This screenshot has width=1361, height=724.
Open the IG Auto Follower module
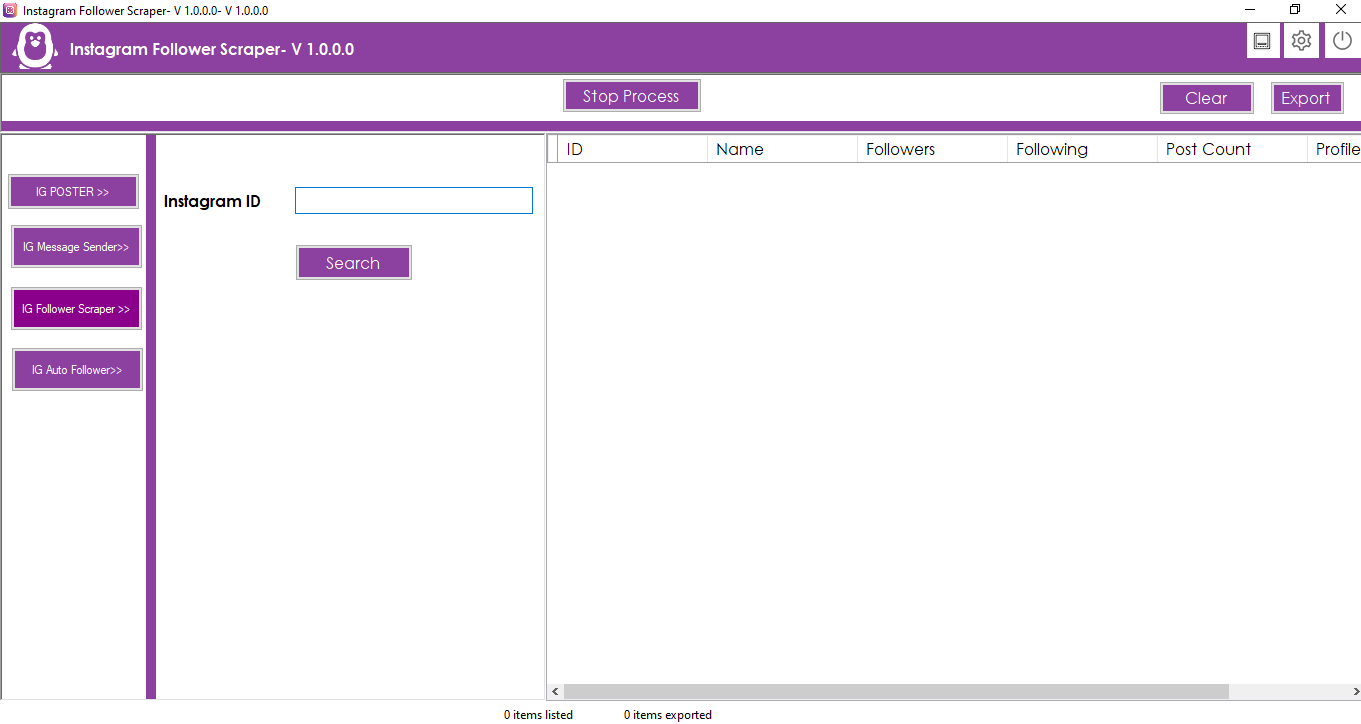tap(77, 370)
